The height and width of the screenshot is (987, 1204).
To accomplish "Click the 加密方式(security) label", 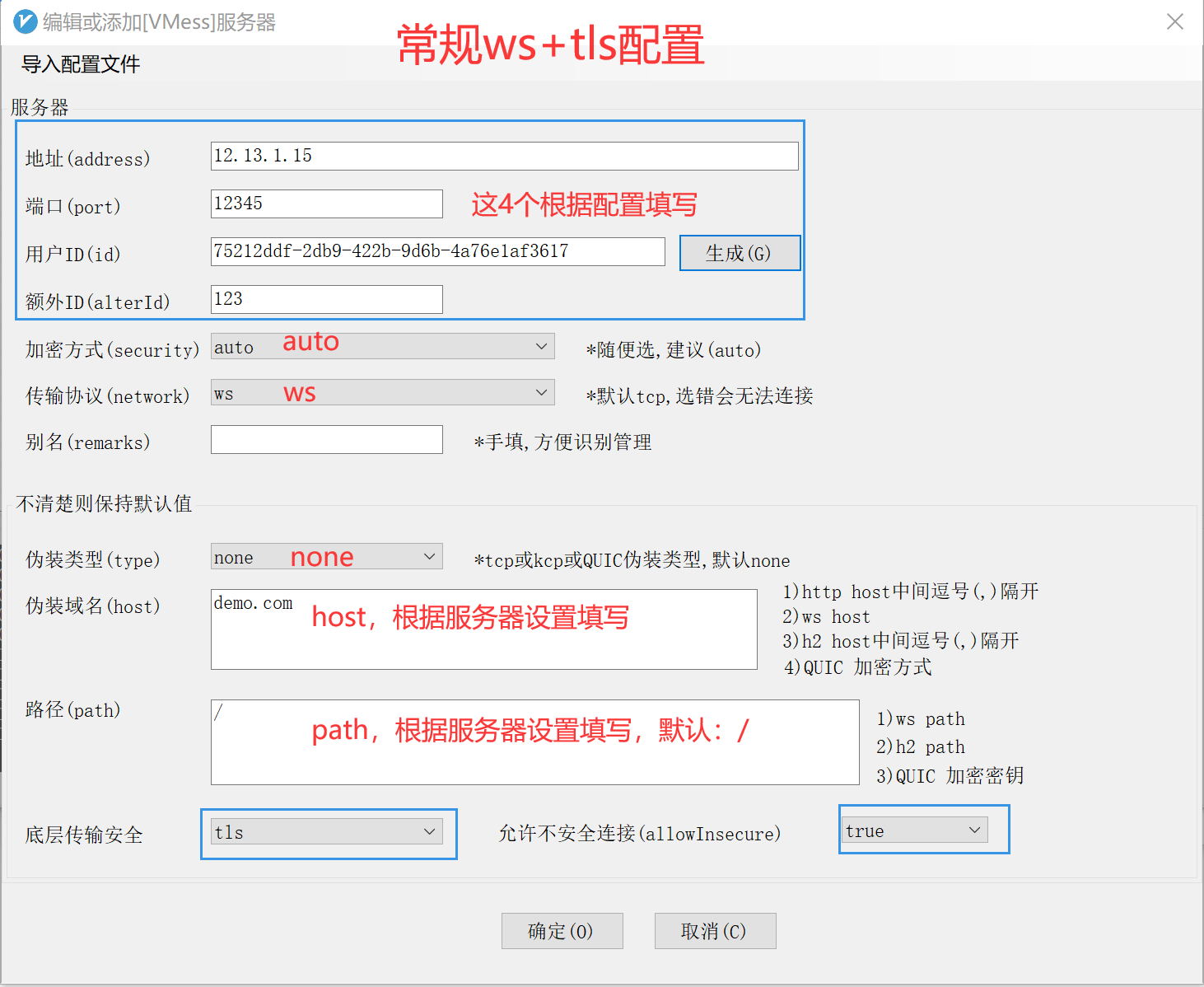I will click(113, 349).
